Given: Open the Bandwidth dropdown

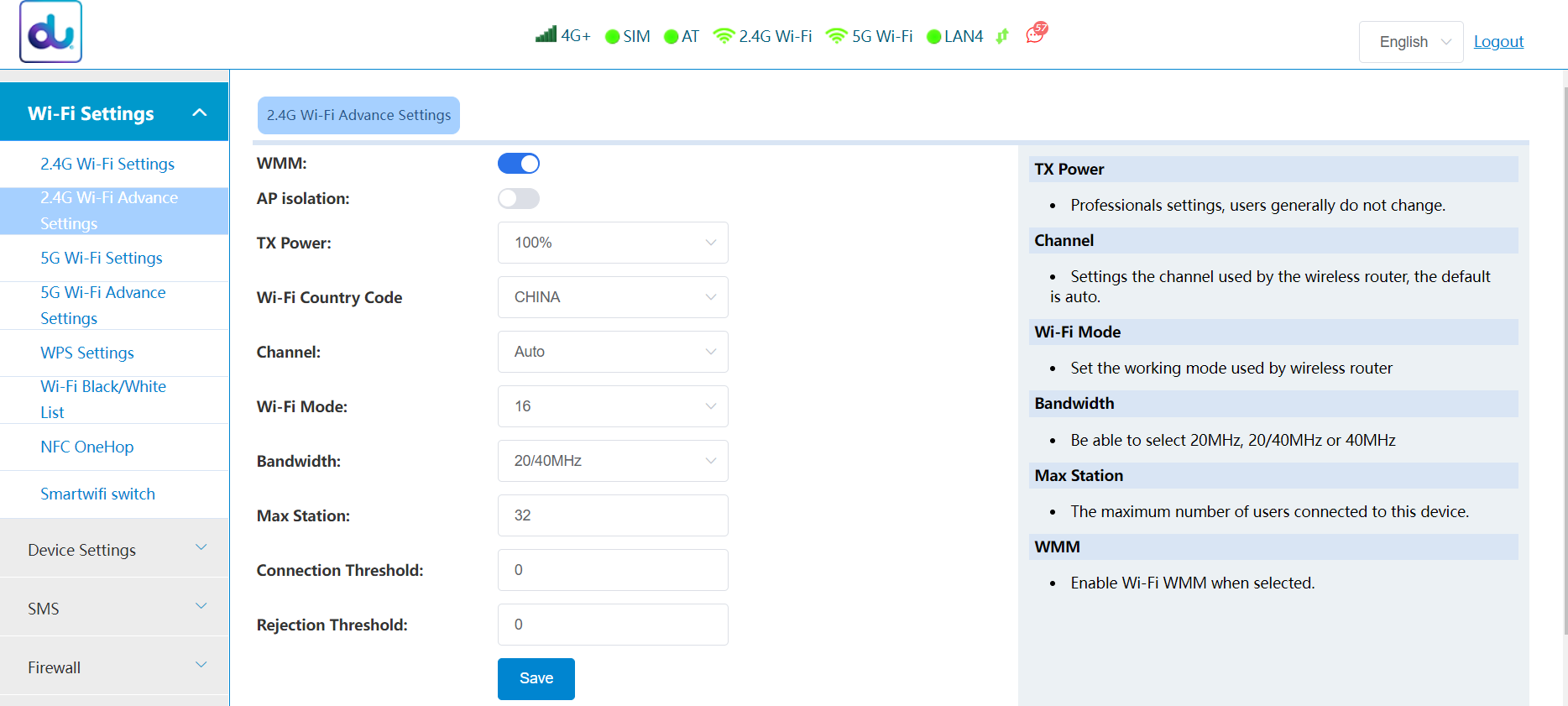Looking at the screenshot, I should coord(613,461).
